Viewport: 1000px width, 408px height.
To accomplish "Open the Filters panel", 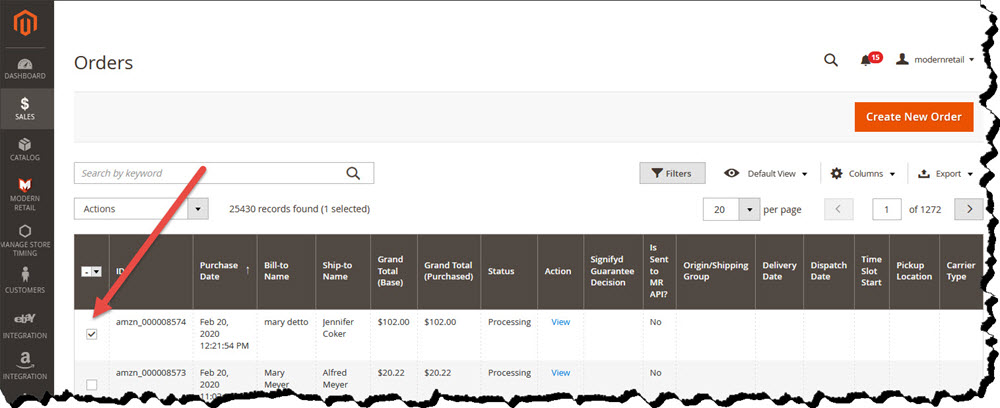I will (x=673, y=173).
